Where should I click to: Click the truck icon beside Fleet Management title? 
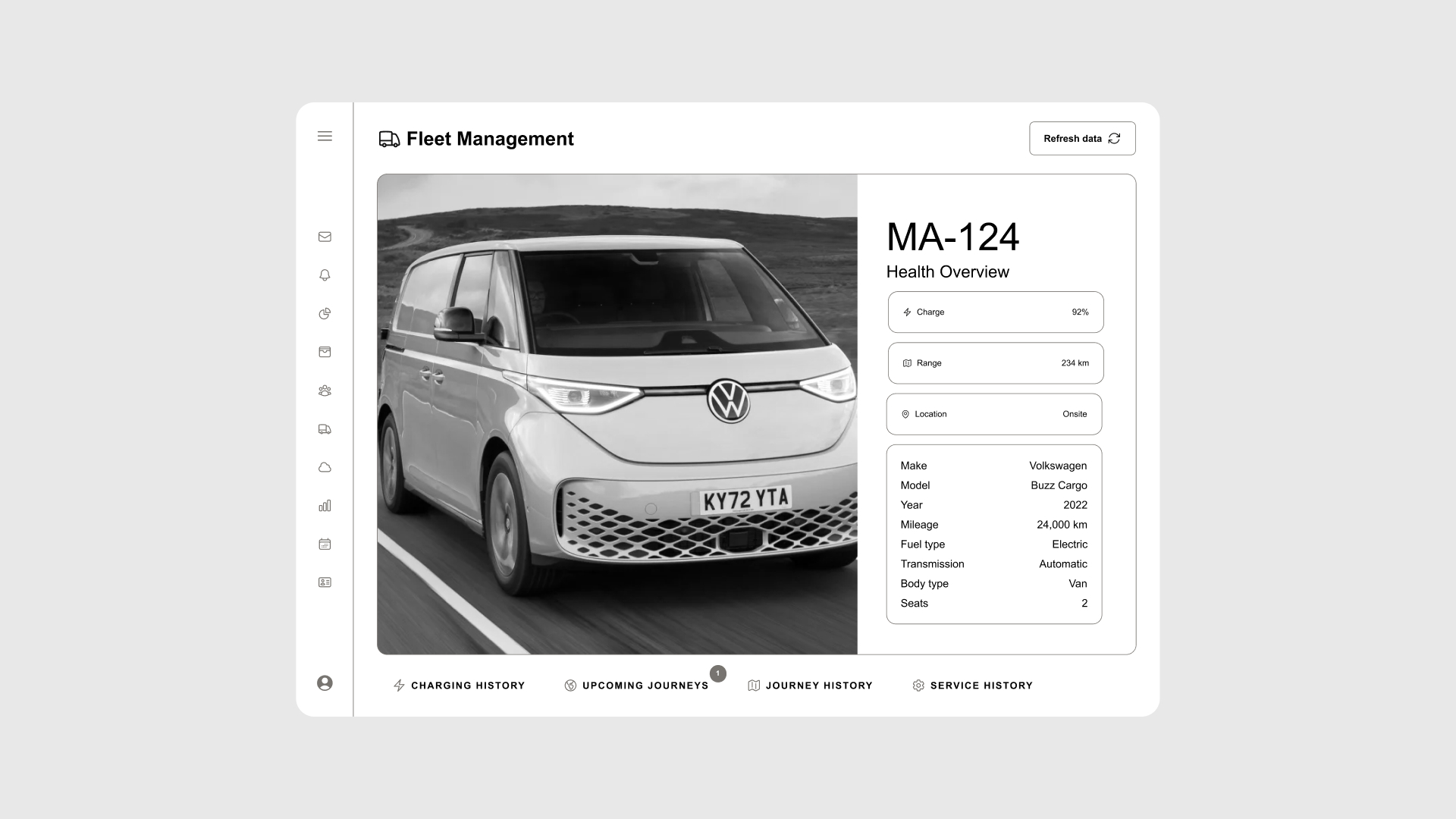tap(389, 139)
